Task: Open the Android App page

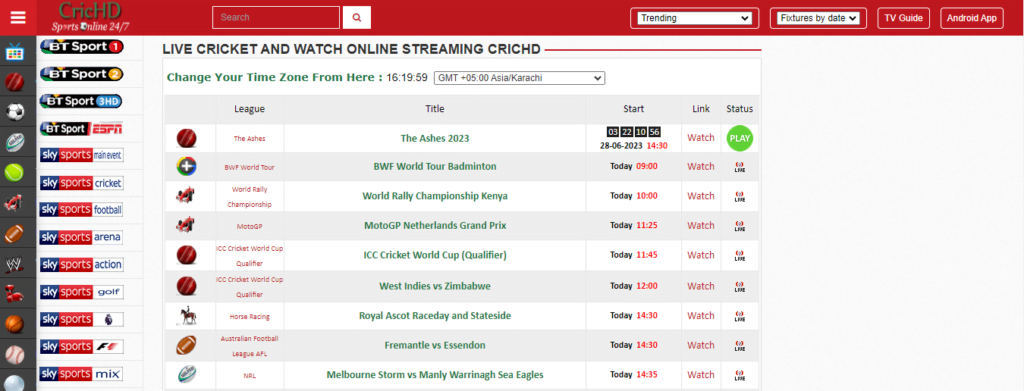Action: coord(972,18)
